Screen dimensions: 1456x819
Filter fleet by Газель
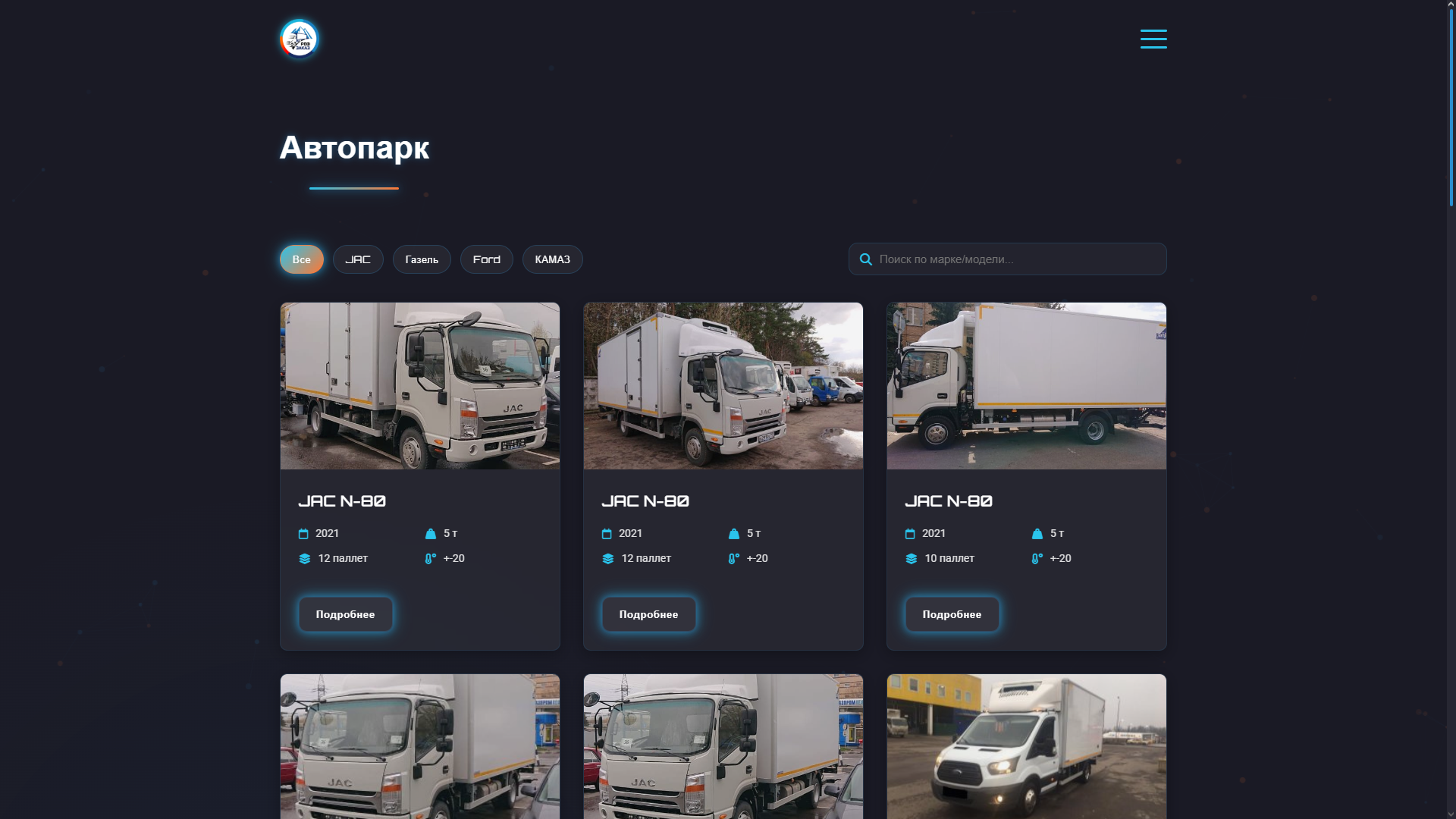[422, 259]
